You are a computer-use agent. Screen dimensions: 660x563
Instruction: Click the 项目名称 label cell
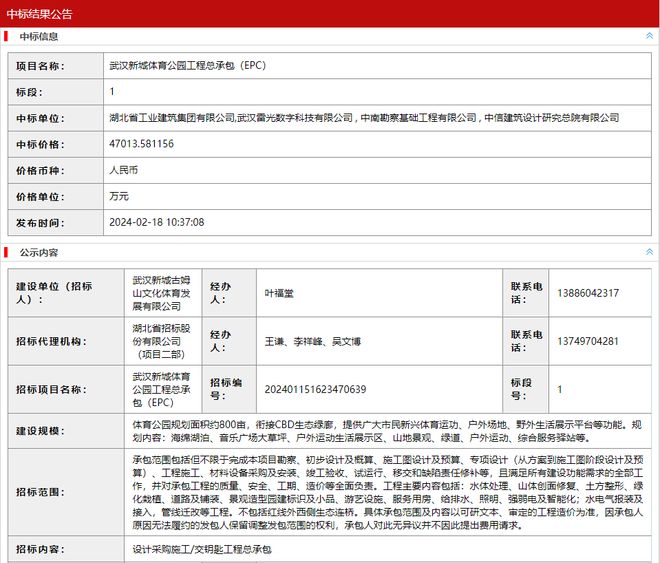[56, 66]
